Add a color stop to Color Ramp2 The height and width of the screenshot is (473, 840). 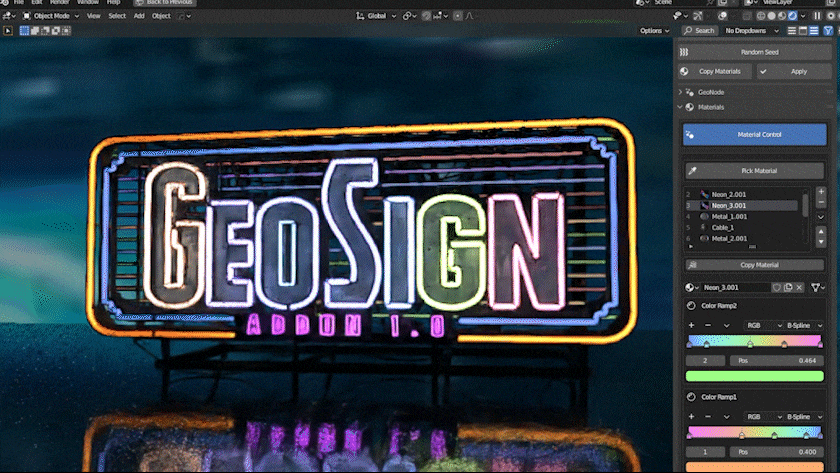[691, 325]
